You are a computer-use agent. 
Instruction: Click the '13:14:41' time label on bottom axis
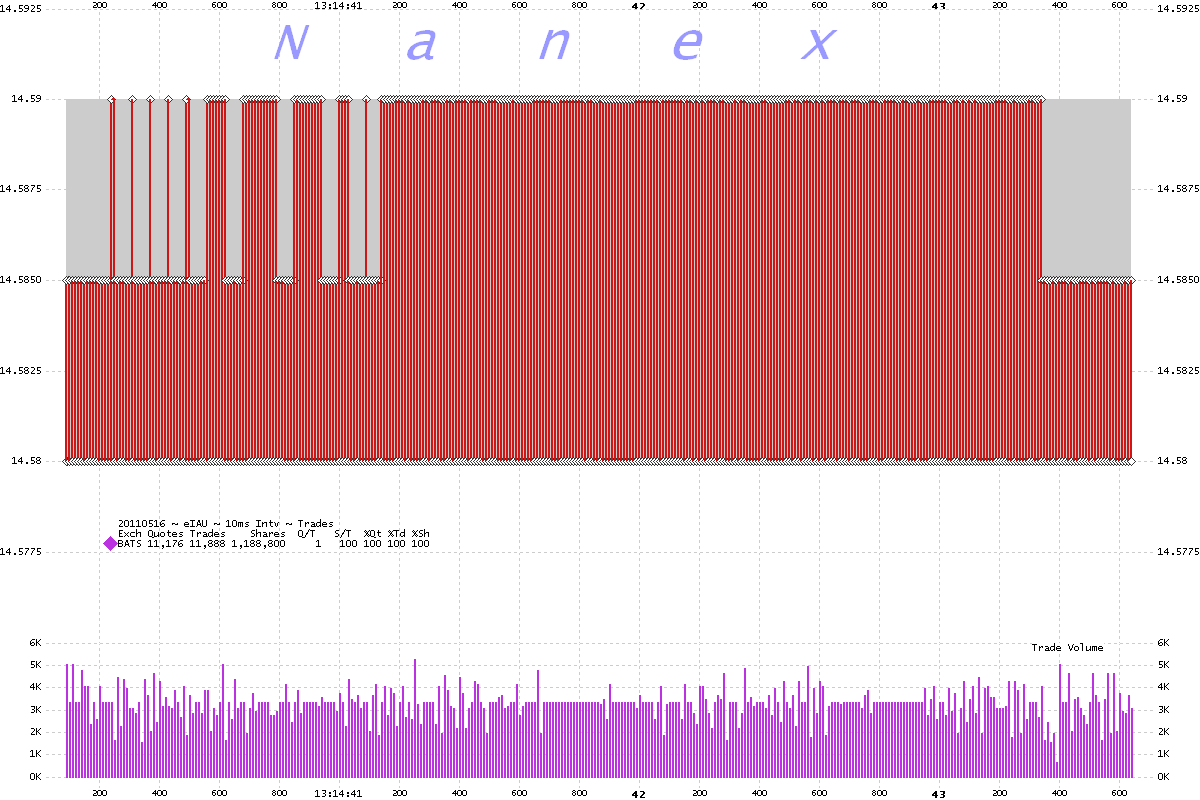pos(338,793)
